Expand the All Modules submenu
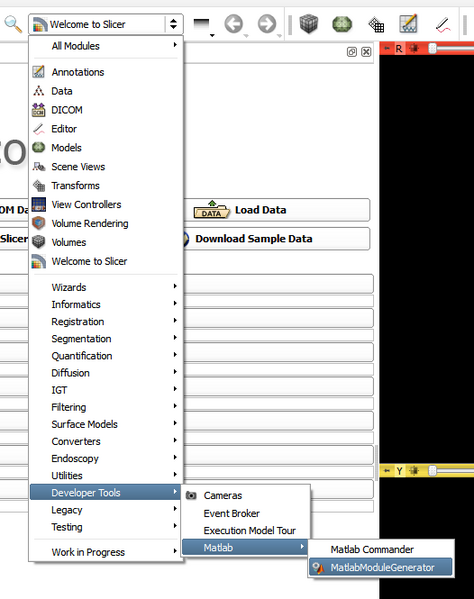This screenshot has height=599, width=474. pos(106,46)
